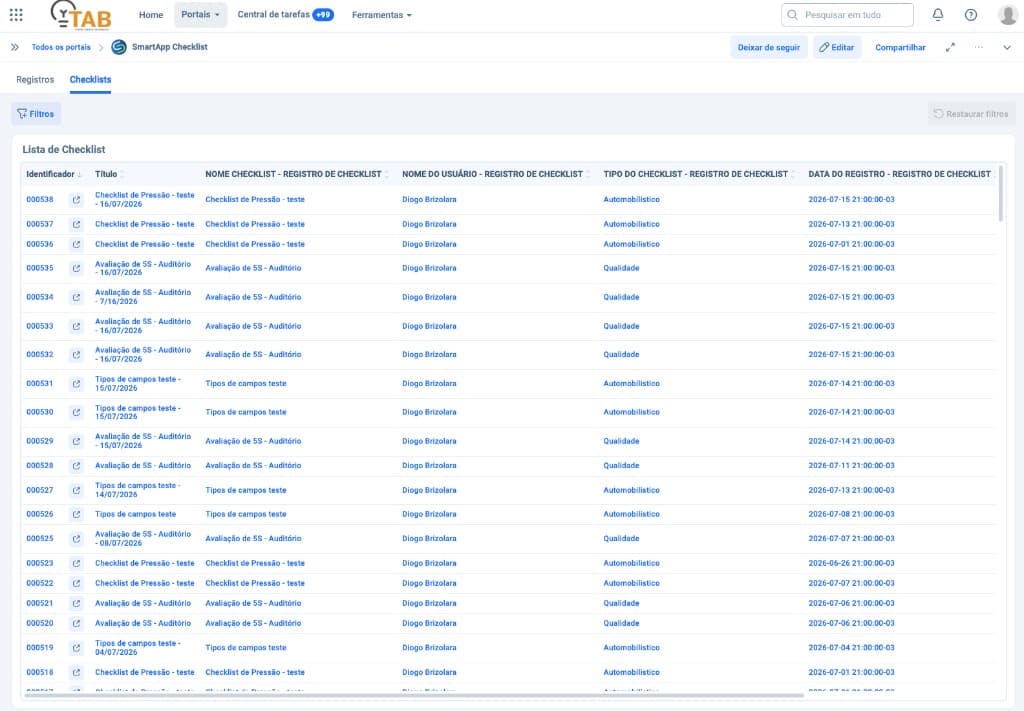This screenshot has width=1024, height=711.
Task: Open record 000537 external link icon
Action: click(x=76, y=224)
